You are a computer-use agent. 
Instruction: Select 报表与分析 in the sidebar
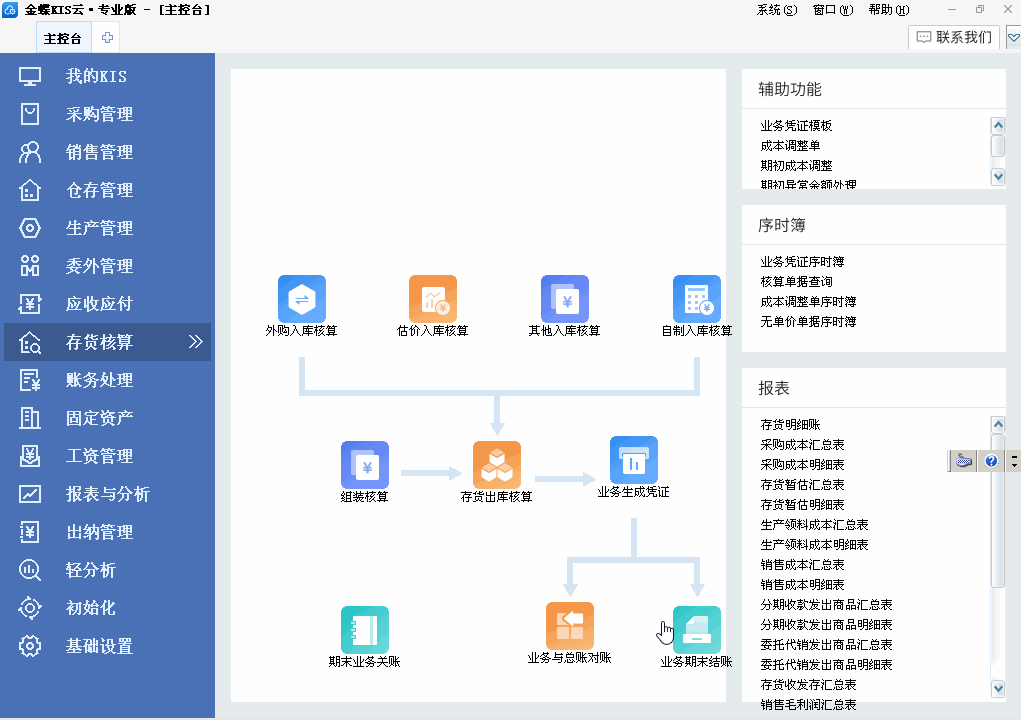[x=107, y=493]
